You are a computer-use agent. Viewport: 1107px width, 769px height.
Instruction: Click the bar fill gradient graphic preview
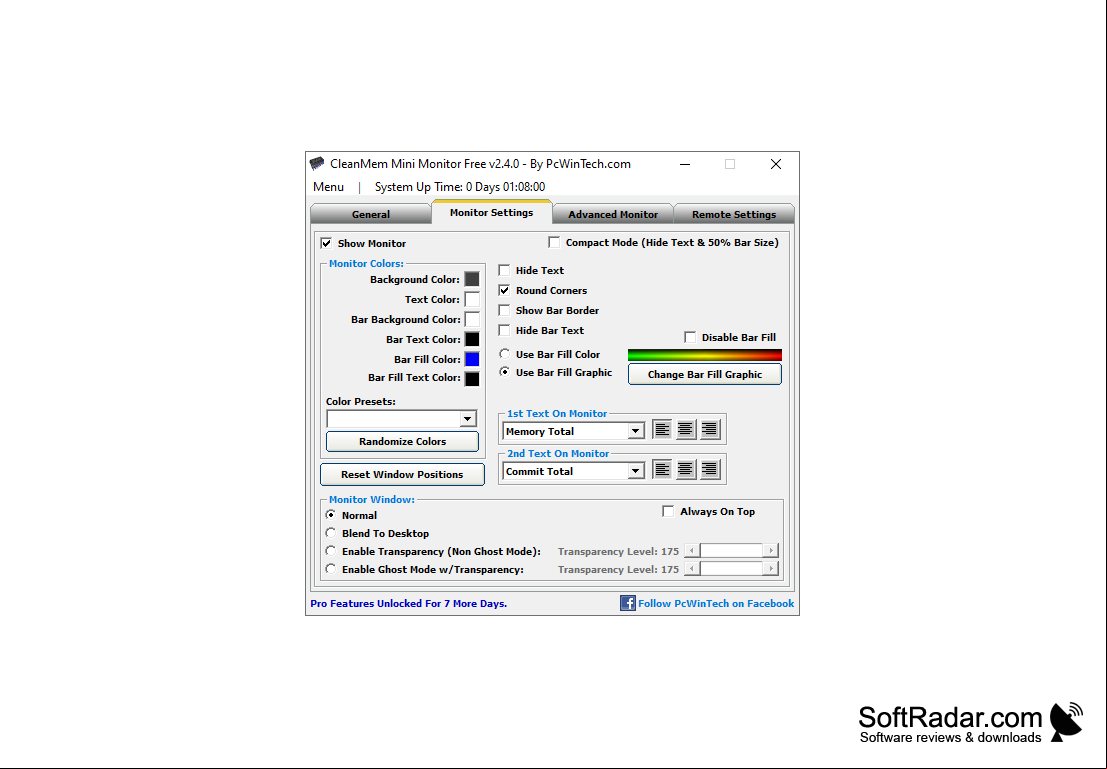pos(705,354)
